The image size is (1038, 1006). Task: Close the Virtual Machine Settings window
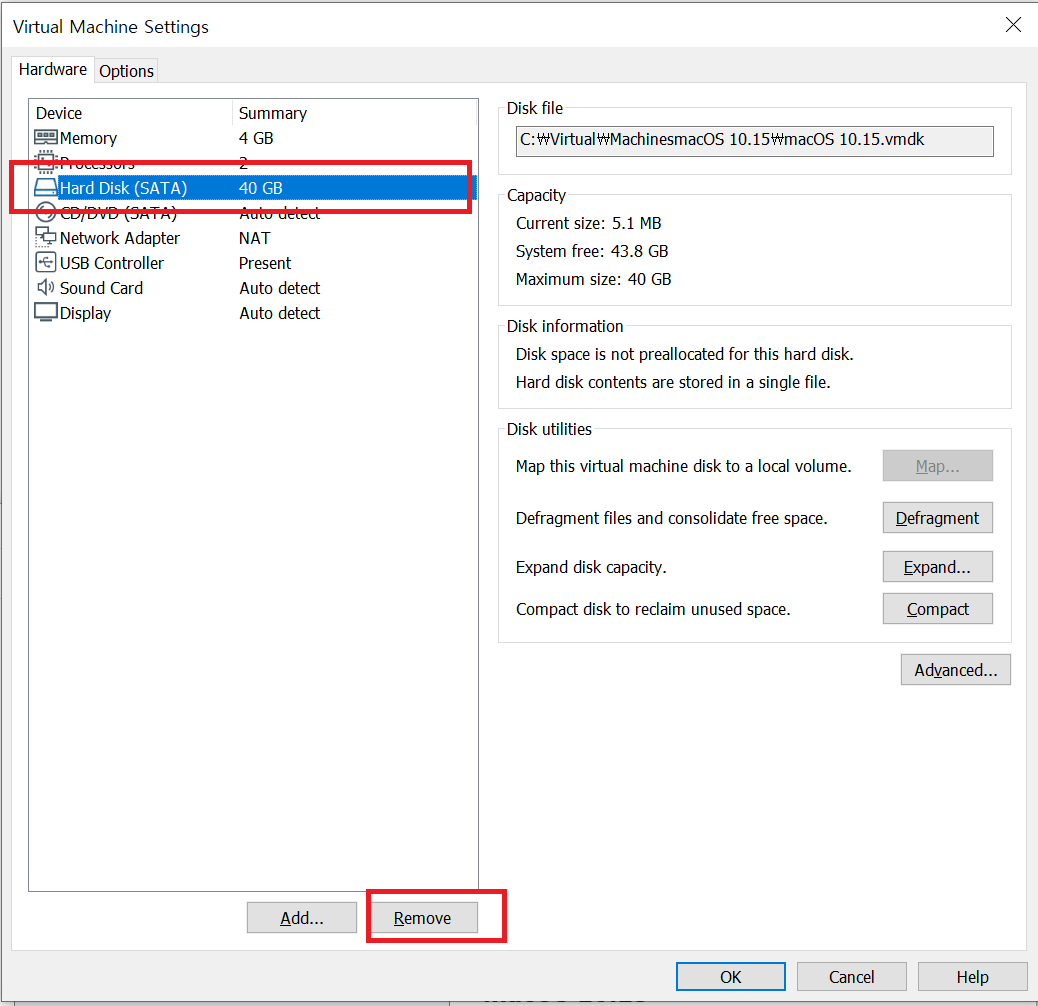coord(1013,26)
